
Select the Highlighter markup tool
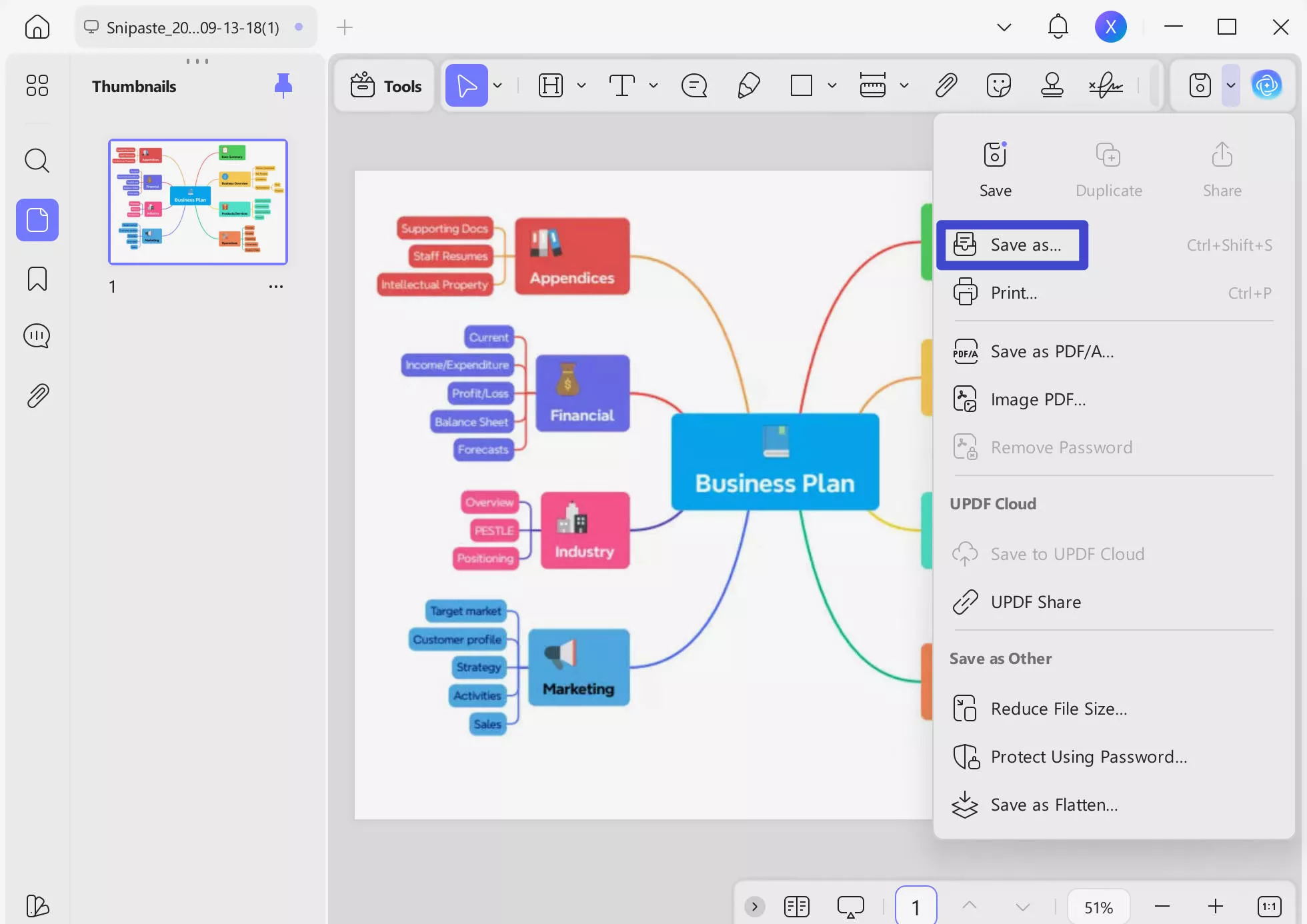click(749, 85)
